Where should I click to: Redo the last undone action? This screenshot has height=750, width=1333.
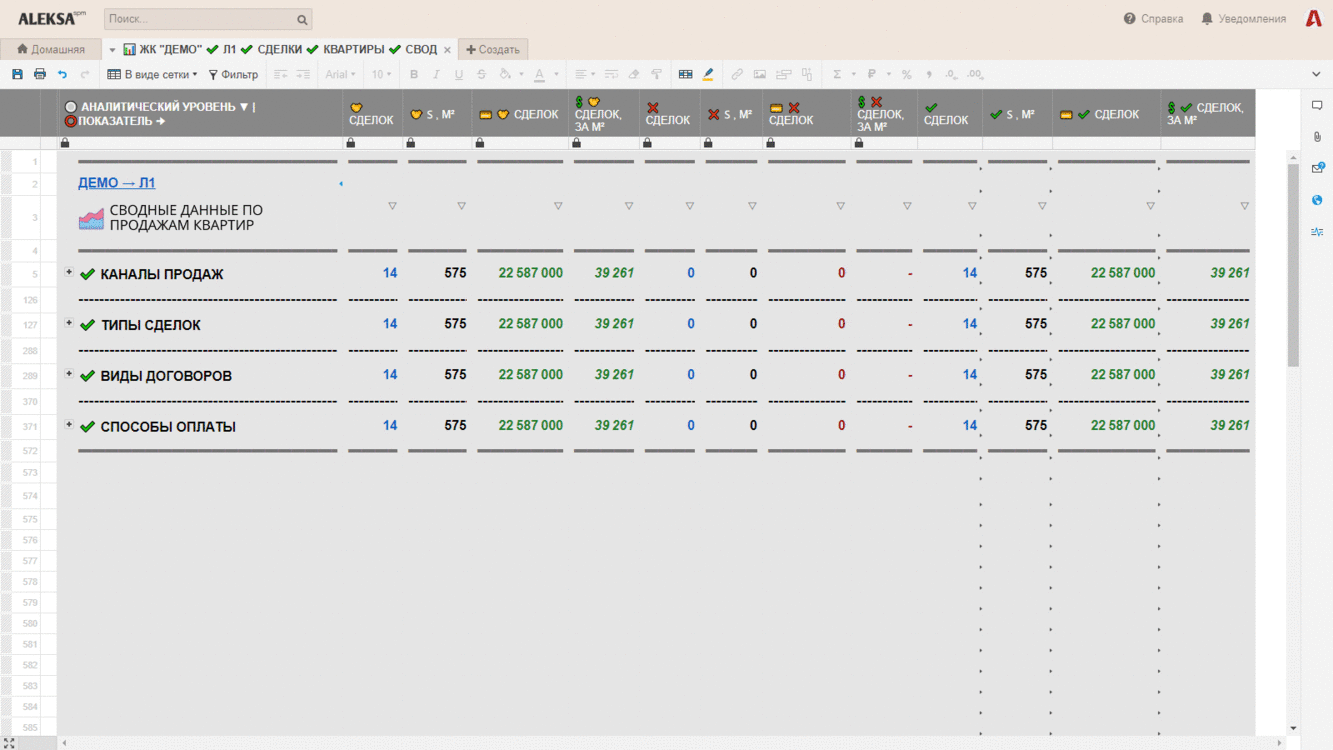85,74
